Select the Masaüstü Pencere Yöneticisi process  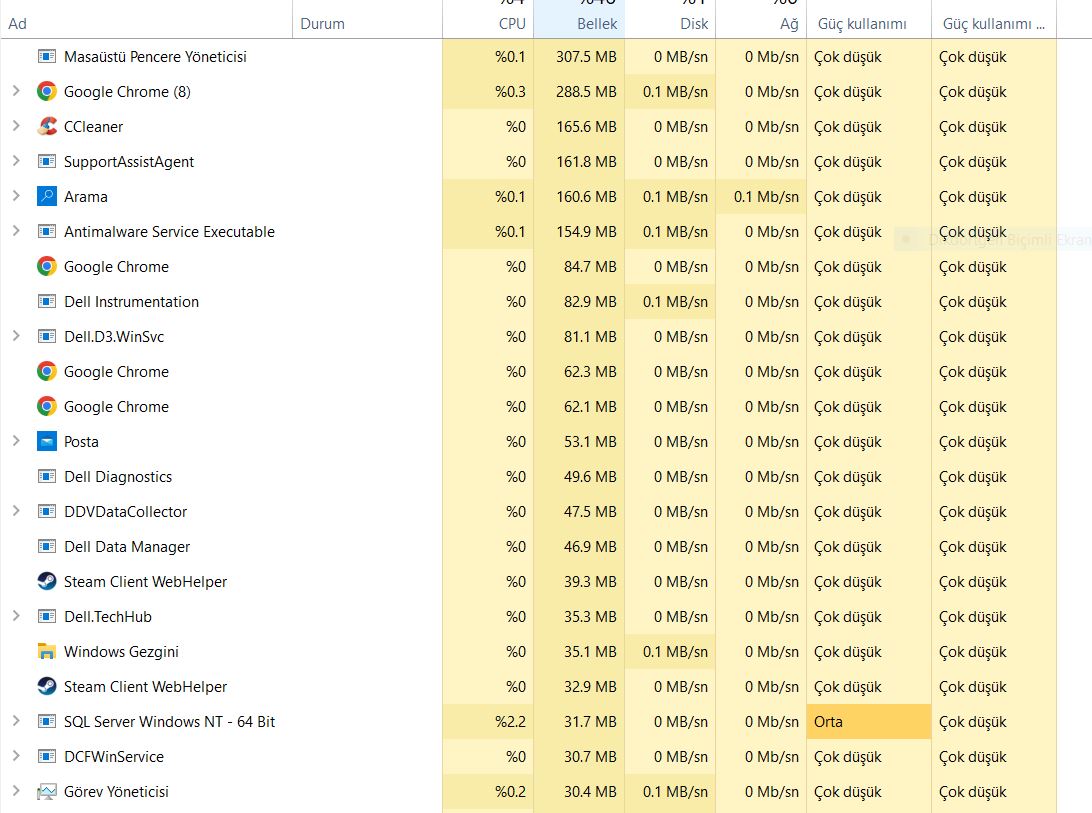point(155,57)
